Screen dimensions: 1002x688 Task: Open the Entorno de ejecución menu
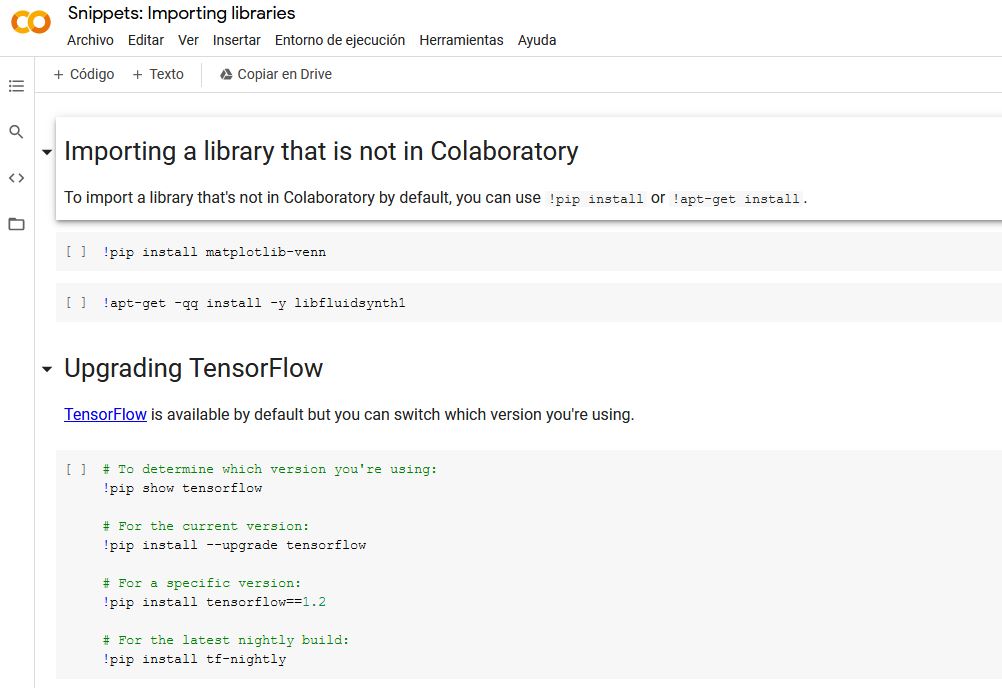340,40
